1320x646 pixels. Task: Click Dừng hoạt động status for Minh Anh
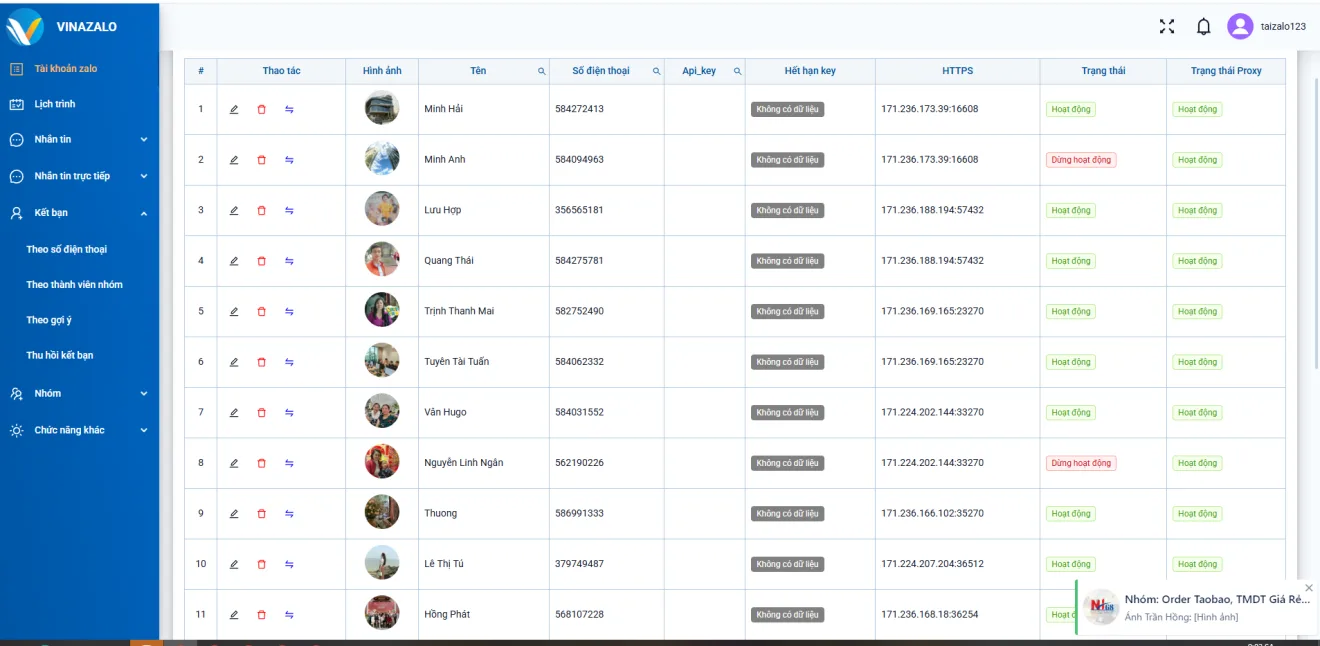(x=1081, y=160)
